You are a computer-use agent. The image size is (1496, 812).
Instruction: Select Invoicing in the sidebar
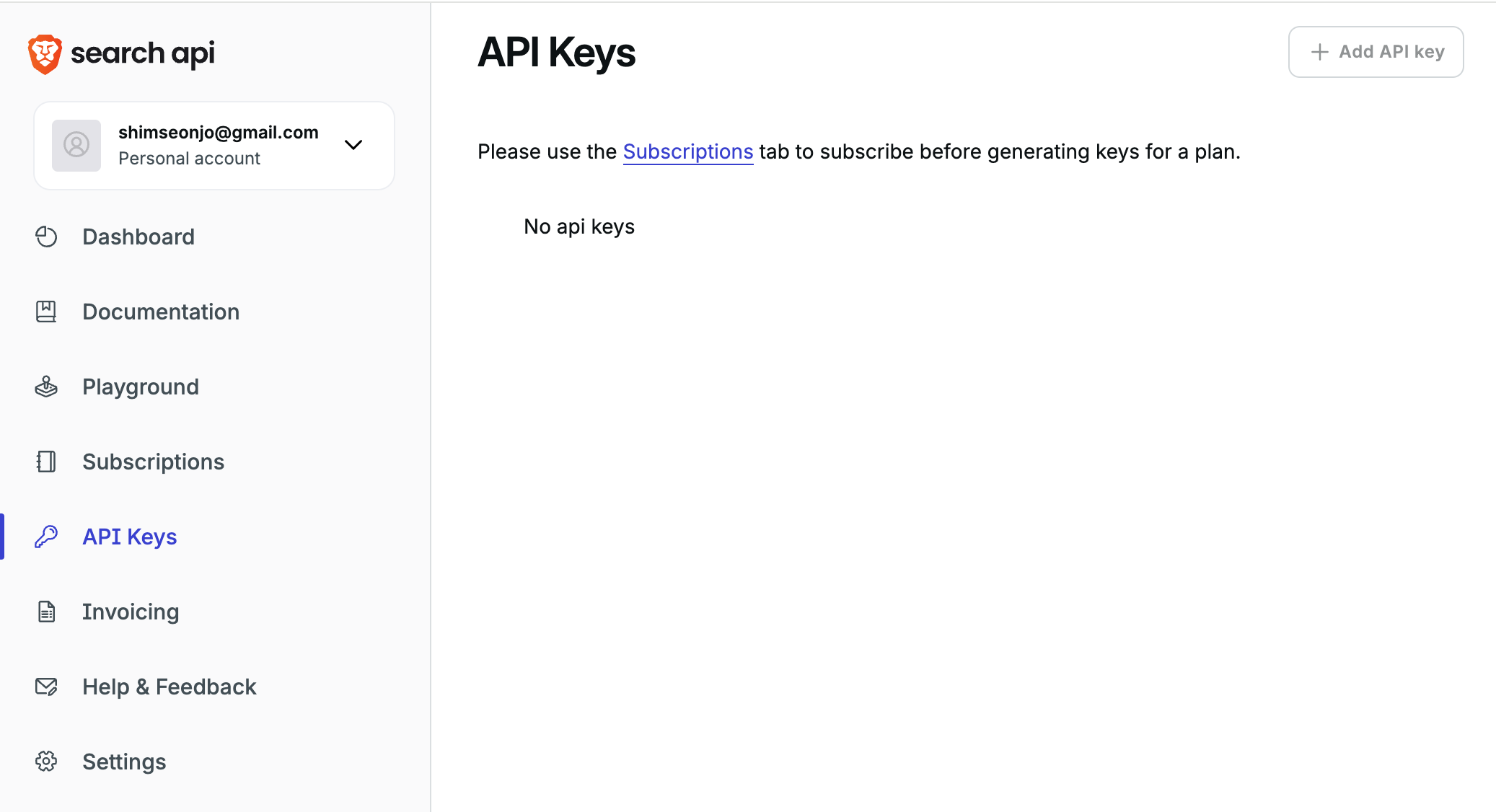(131, 612)
